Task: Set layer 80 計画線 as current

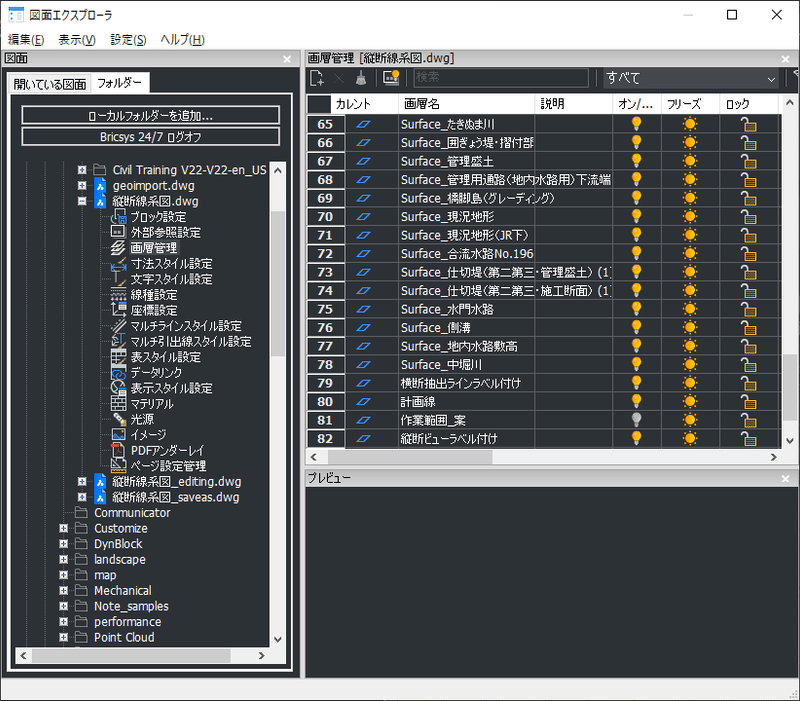Action: (x=363, y=402)
